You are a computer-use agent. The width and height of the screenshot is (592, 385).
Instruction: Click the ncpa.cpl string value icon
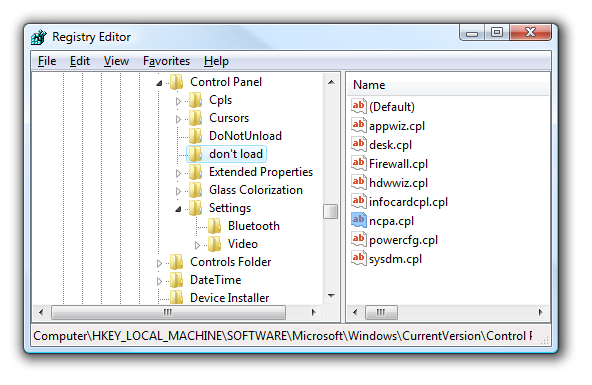[x=359, y=220]
